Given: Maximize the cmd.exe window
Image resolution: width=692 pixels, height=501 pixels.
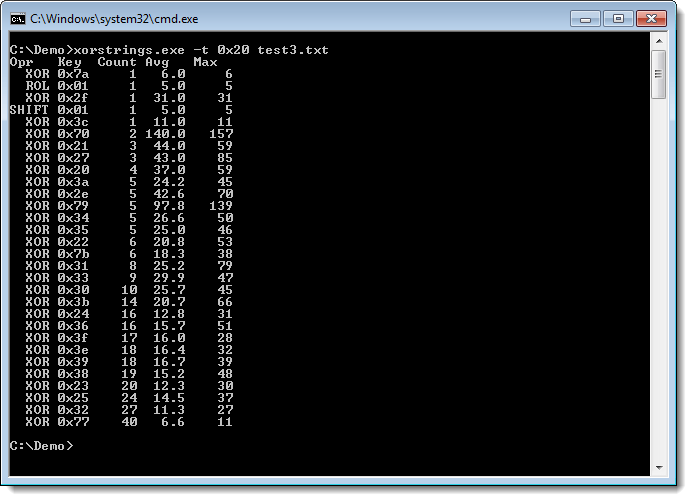Looking at the screenshot, I should [x=618, y=19].
